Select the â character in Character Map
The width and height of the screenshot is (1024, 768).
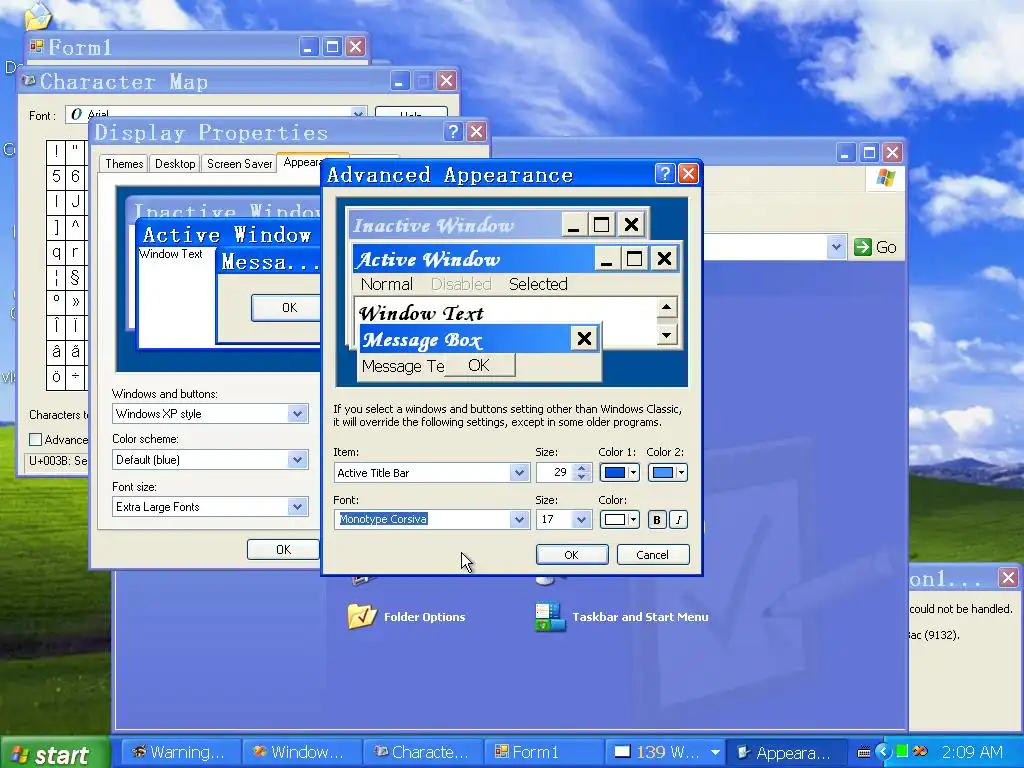[56, 352]
